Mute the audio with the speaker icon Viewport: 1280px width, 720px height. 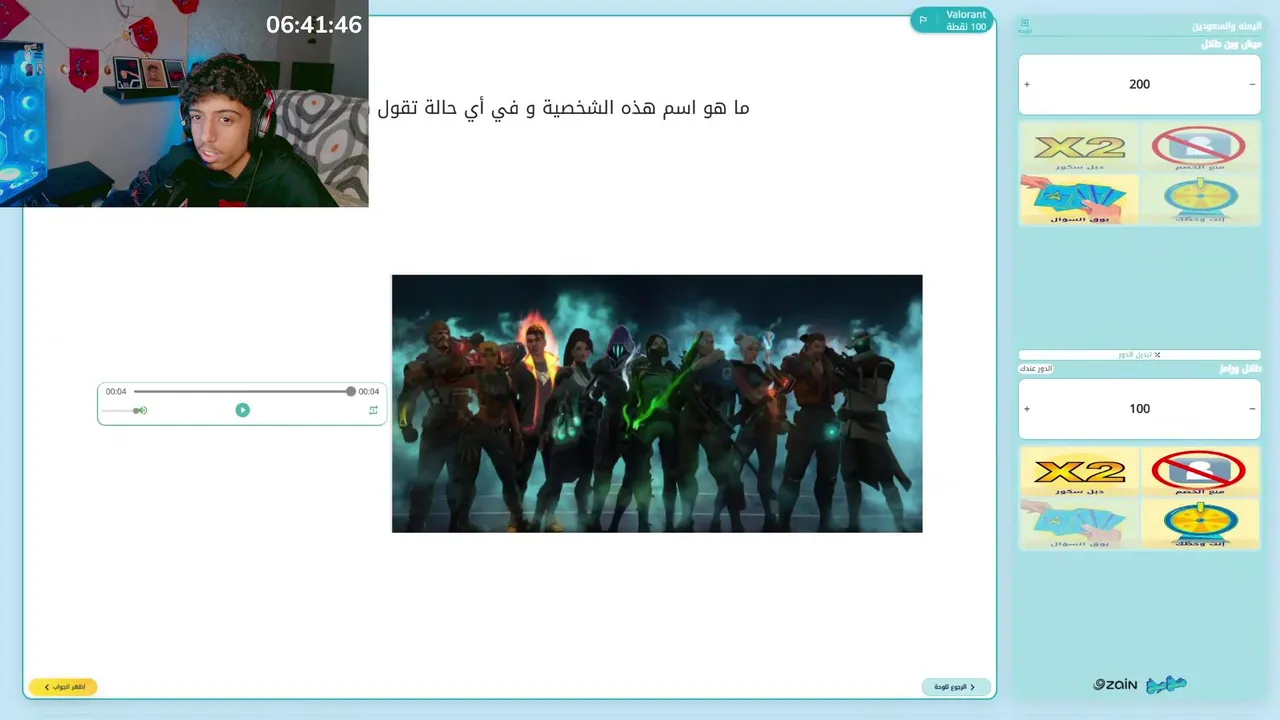coord(141,410)
